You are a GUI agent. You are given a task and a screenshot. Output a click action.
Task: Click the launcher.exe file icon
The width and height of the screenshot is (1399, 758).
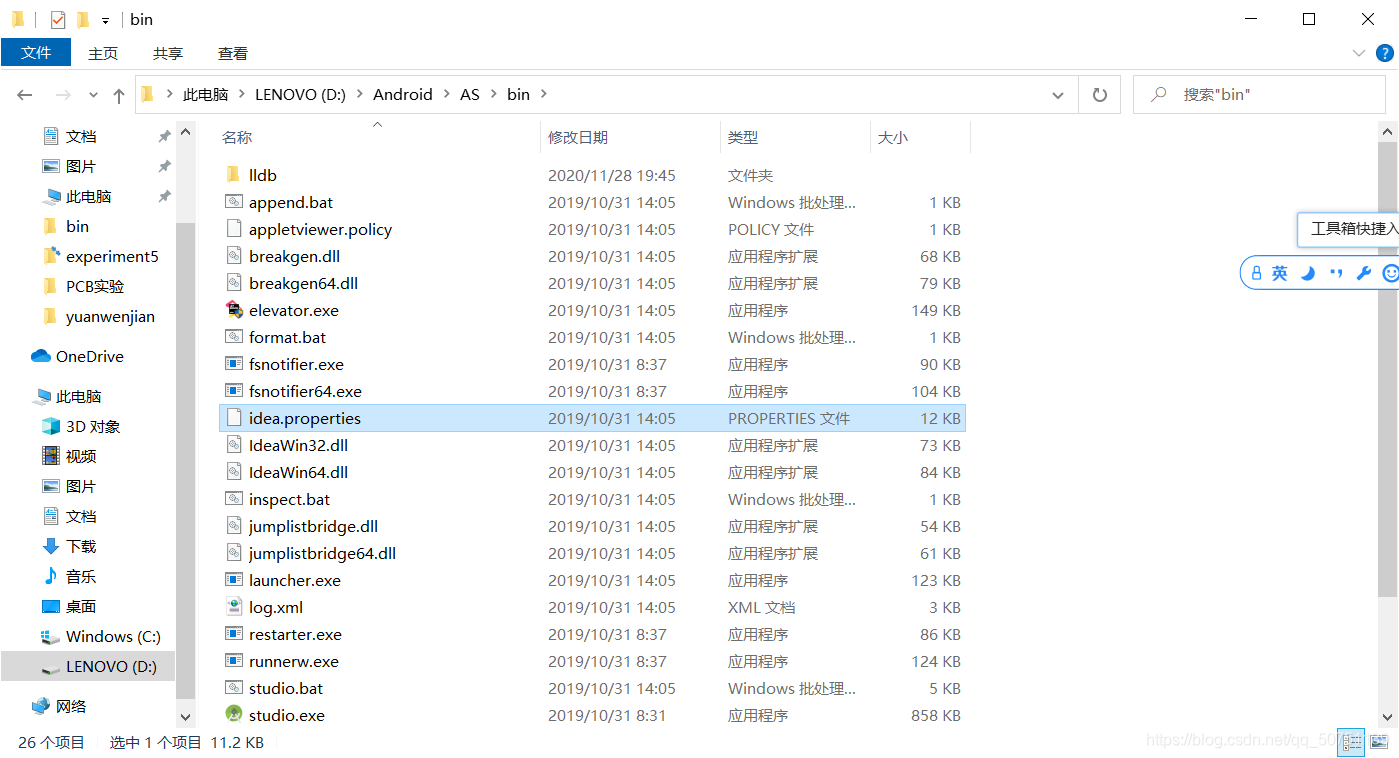[x=233, y=580]
